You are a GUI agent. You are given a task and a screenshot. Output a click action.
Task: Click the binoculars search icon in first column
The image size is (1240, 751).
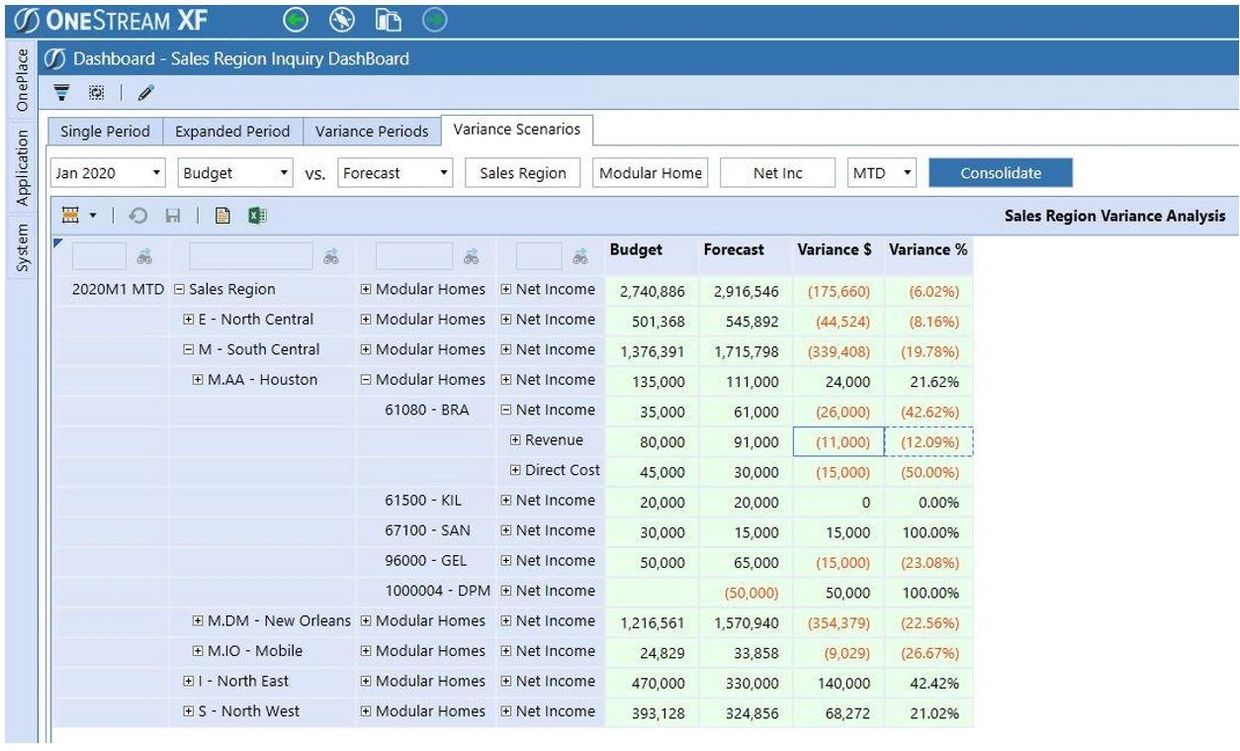click(x=145, y=257)
